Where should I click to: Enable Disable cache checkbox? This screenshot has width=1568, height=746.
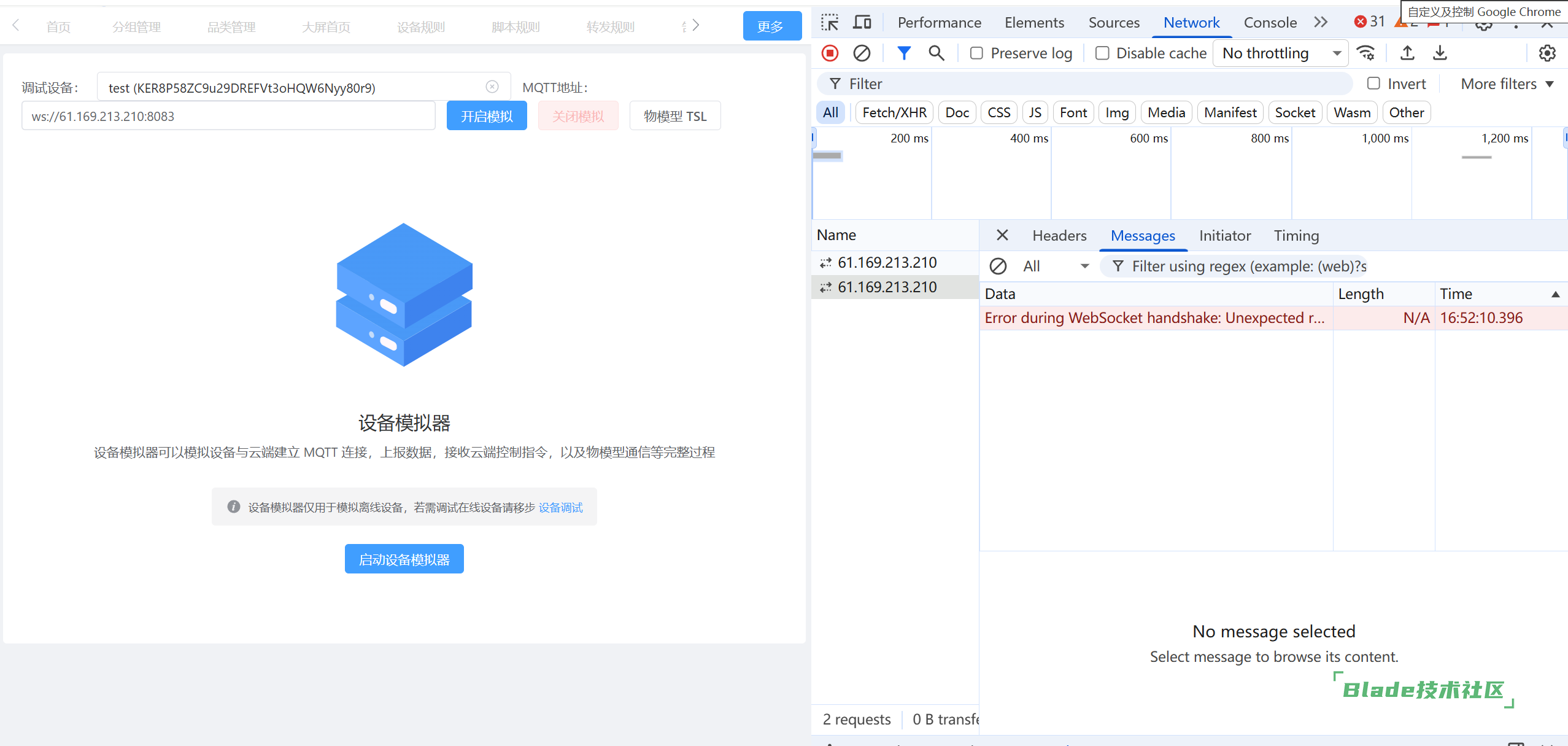[1102, 53]
